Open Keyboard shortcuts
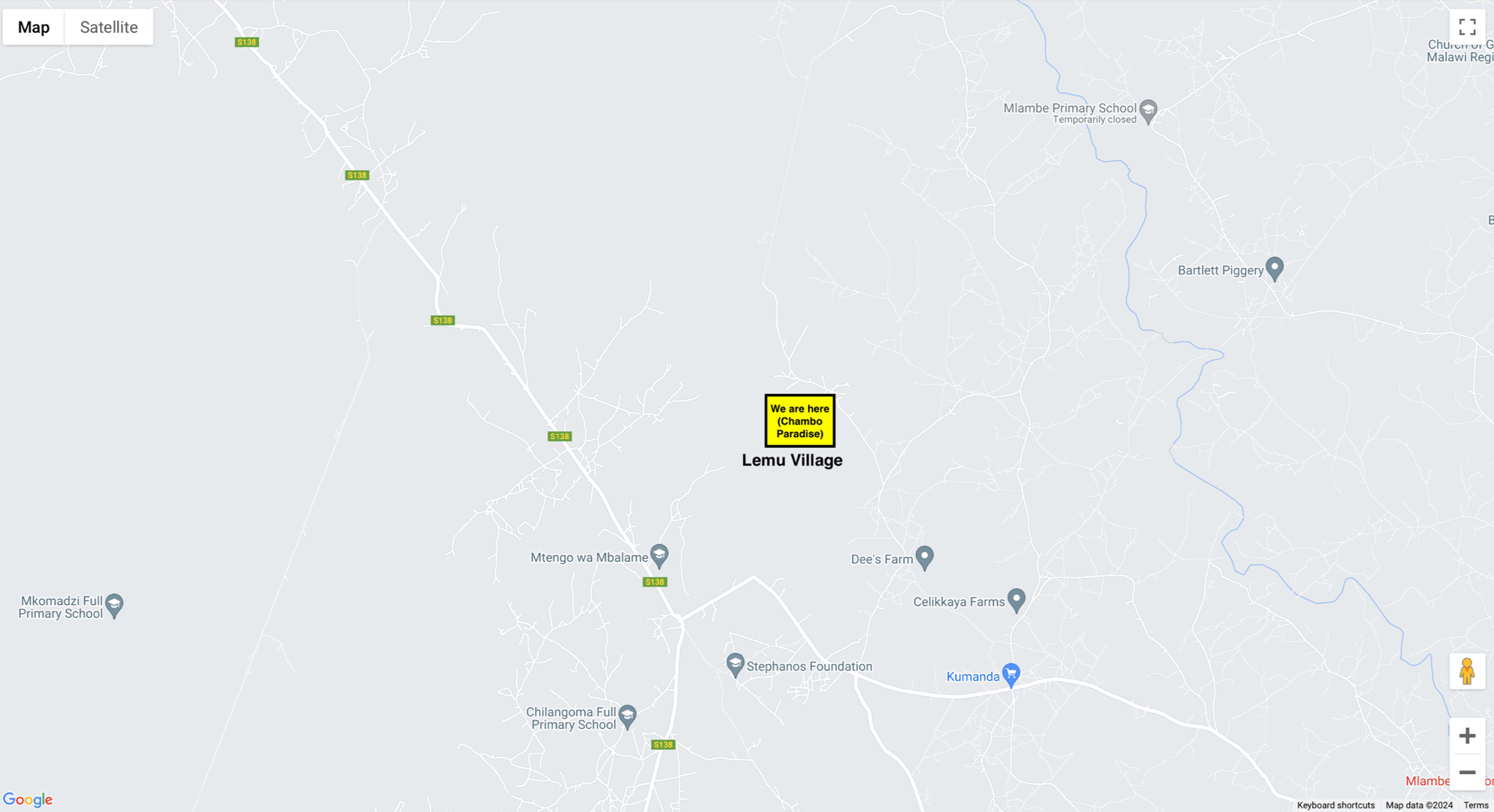The image size is (1494, 812). (1336, 805)
